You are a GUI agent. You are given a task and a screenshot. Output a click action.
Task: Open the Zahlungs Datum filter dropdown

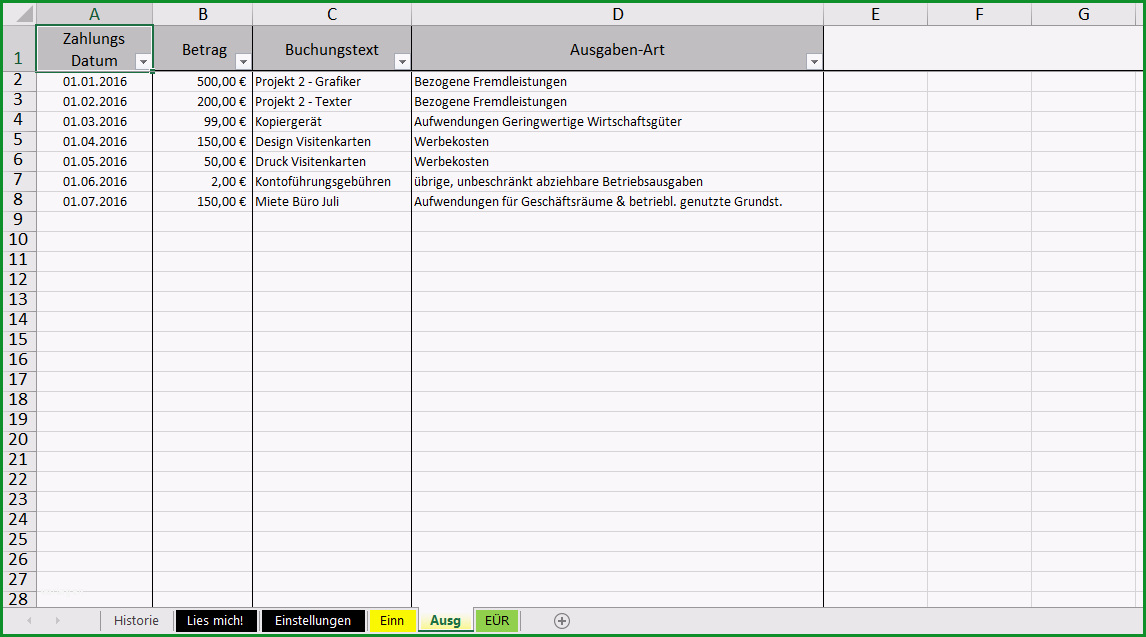[x=143, y=62]
